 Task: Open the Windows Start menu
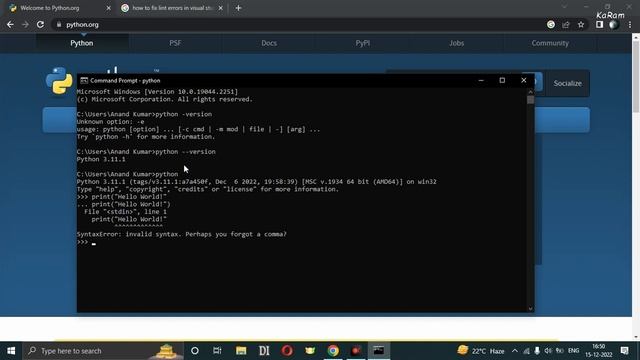coord(11,351)
